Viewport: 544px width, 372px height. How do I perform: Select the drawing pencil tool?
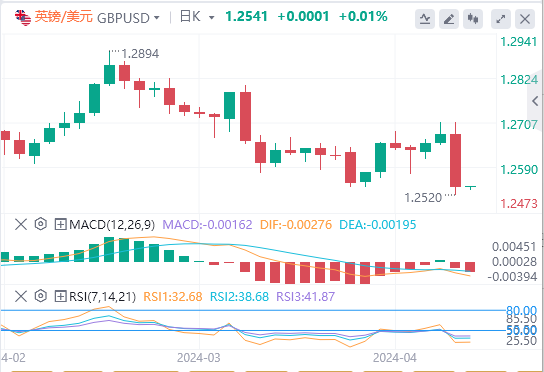point(449,18)
